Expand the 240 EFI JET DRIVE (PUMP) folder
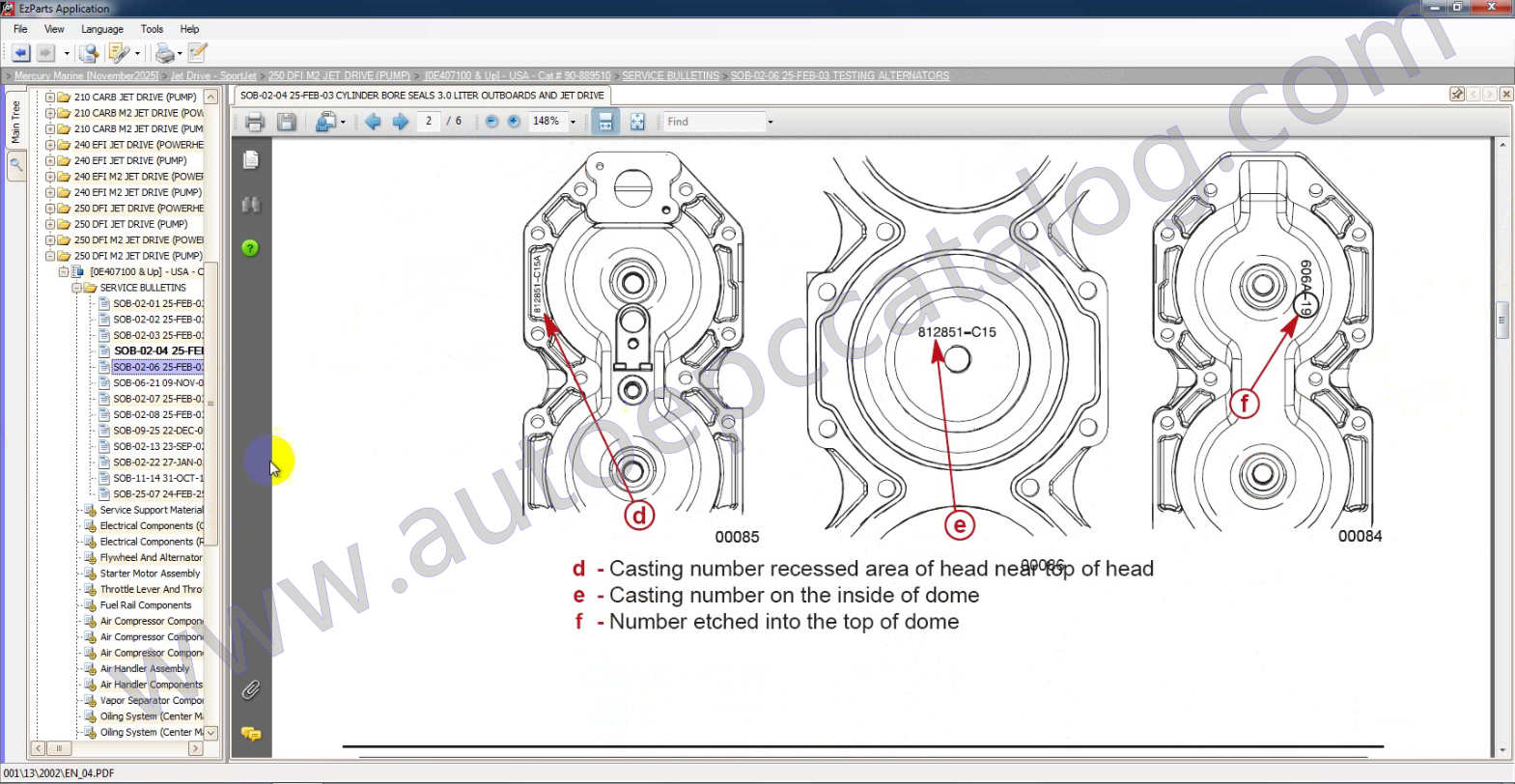The width and height of the screenshot is (1515, 784). coord(50,161)
